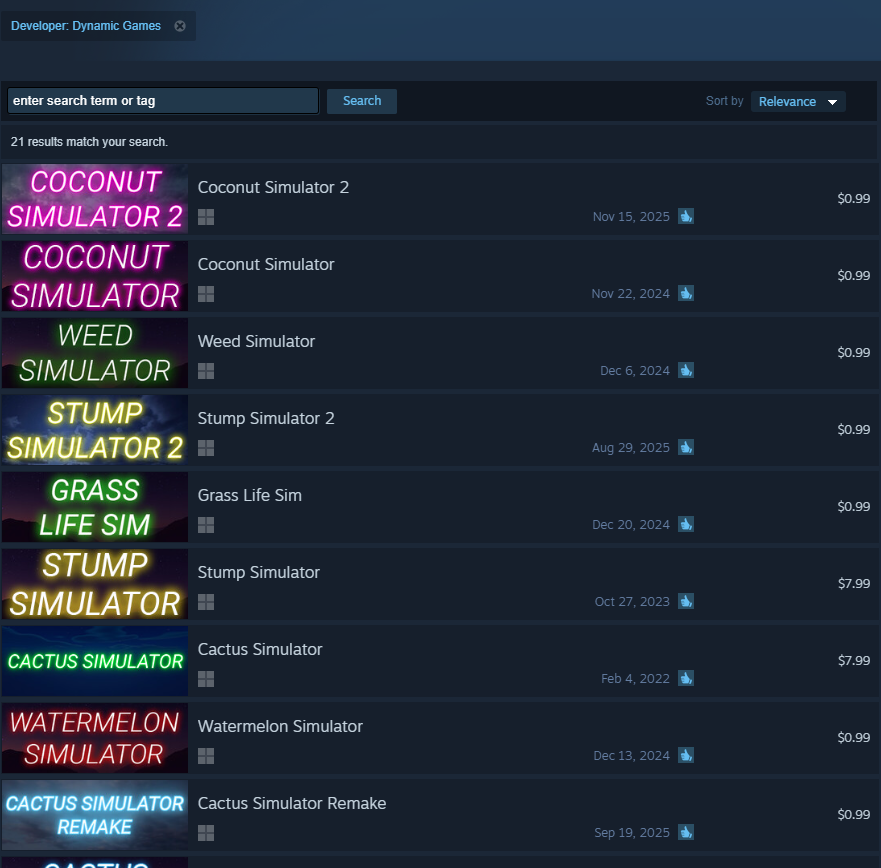Click Windows icon for Grass Life Sim
This screenshot has height=868, width=881.
click(206, 525)
